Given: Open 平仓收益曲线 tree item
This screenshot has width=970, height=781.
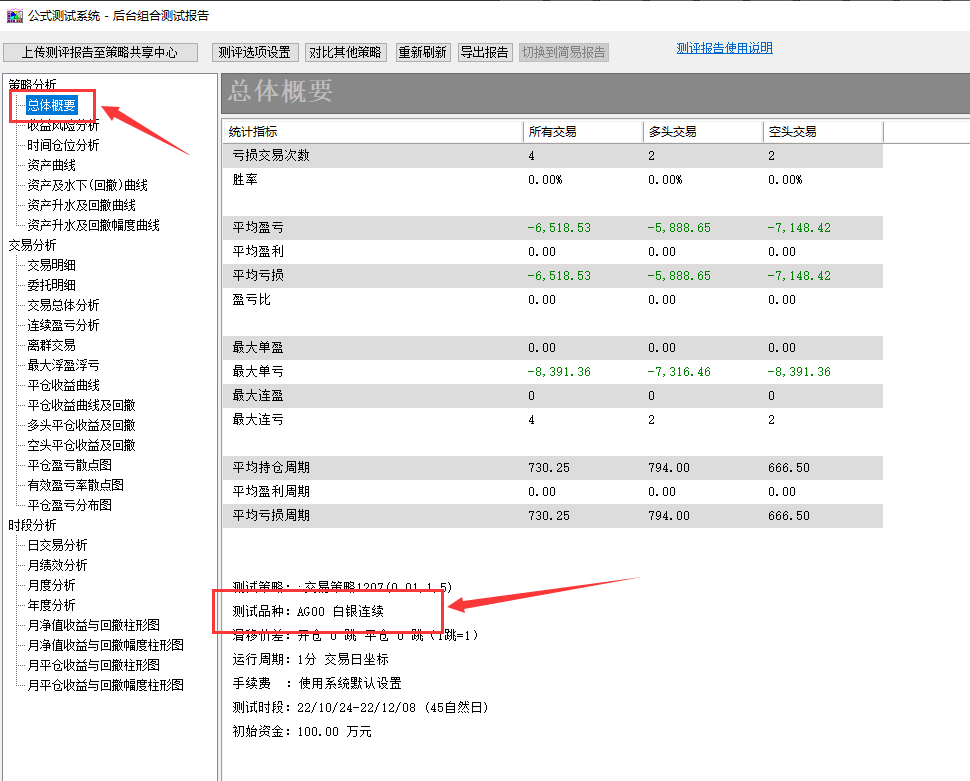Looking at the screenshot, I should [x=63, y=385].
